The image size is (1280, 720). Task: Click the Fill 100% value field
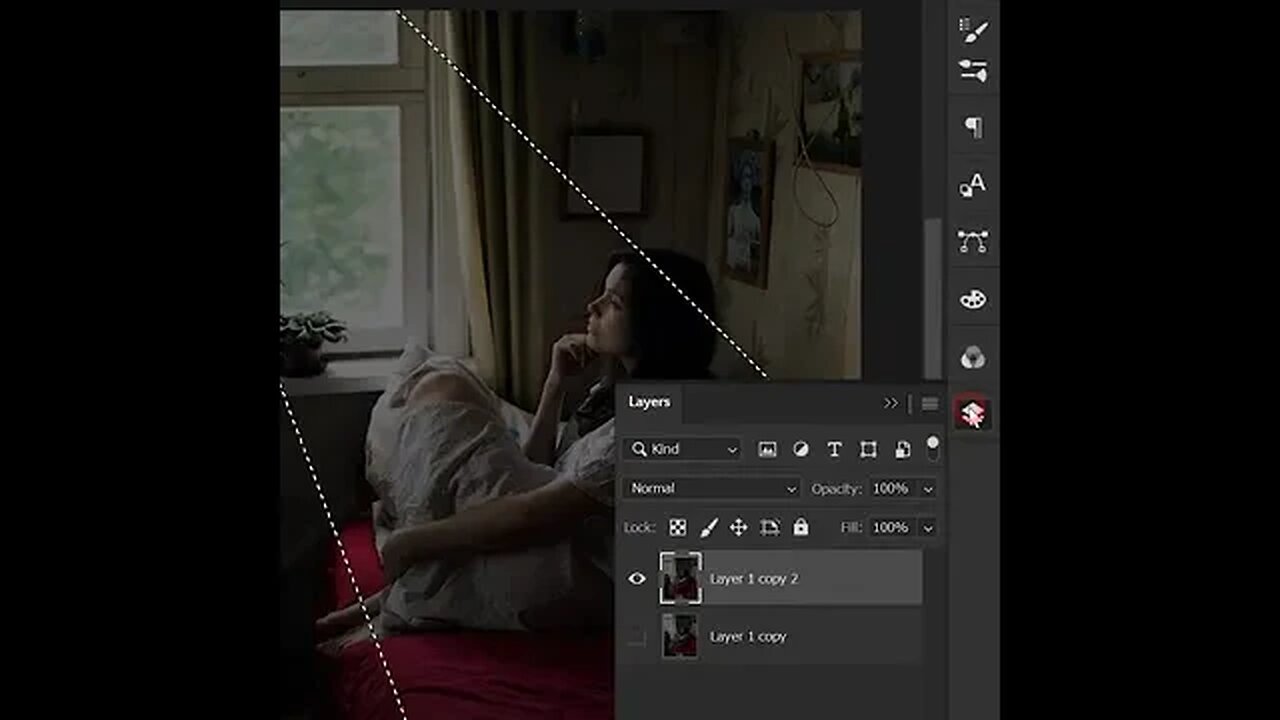click(x=891, y=528)
